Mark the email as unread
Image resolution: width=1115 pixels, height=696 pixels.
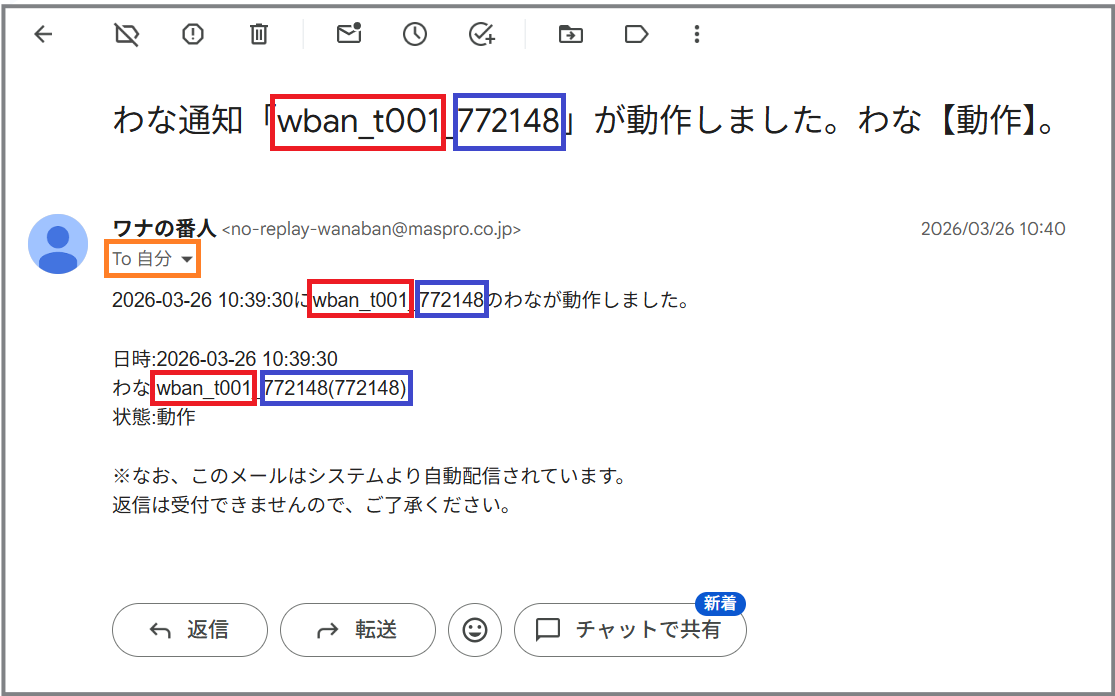click(348, 34)
